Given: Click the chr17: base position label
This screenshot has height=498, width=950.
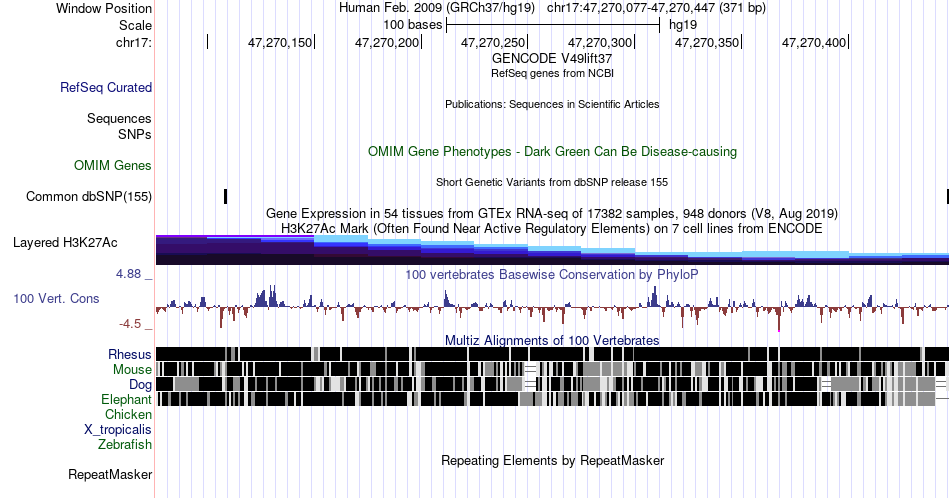Looking at the screenshot, I should (134, 42).
